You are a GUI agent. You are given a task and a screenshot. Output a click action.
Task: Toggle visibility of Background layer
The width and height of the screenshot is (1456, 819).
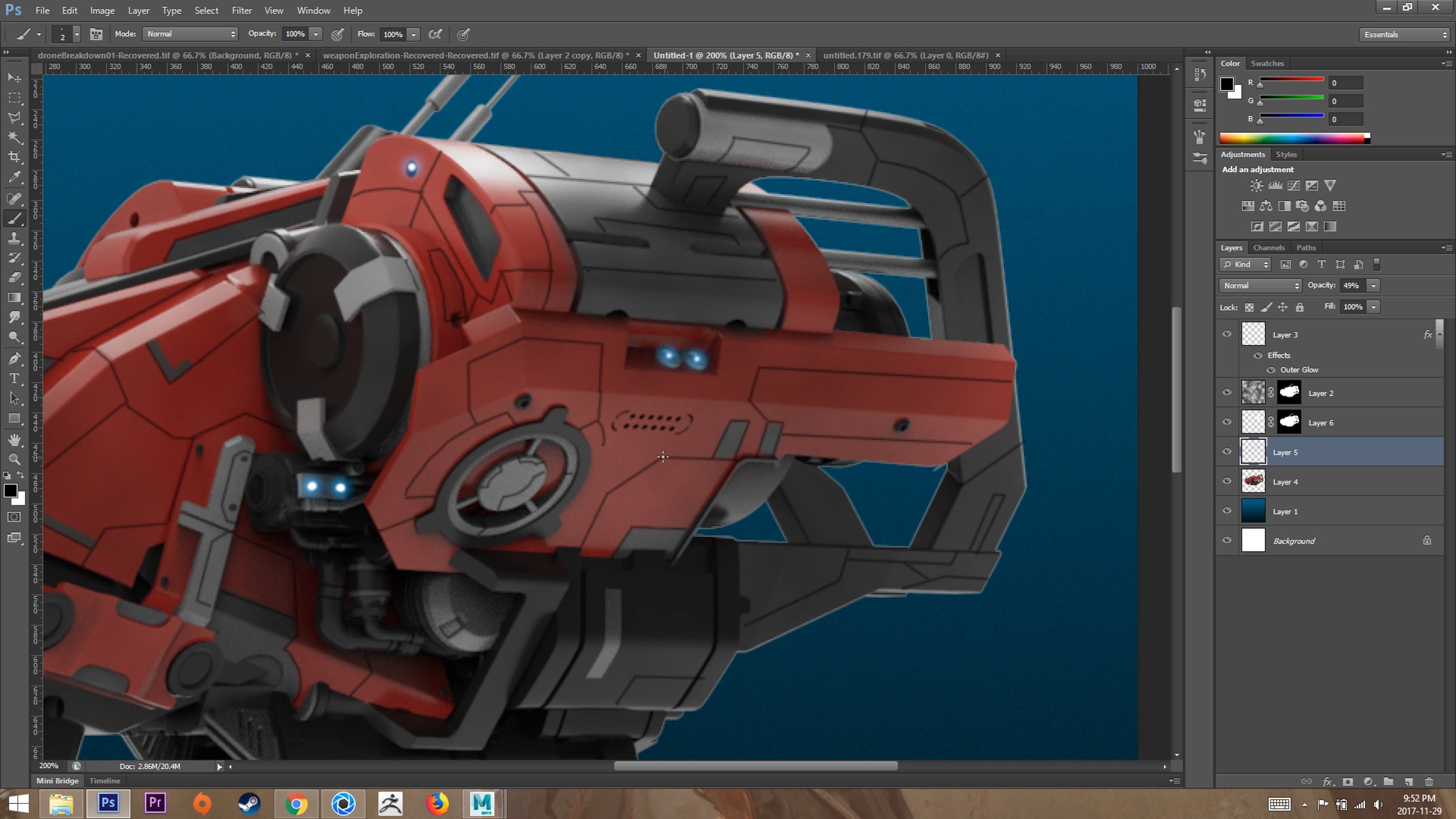1227,540
